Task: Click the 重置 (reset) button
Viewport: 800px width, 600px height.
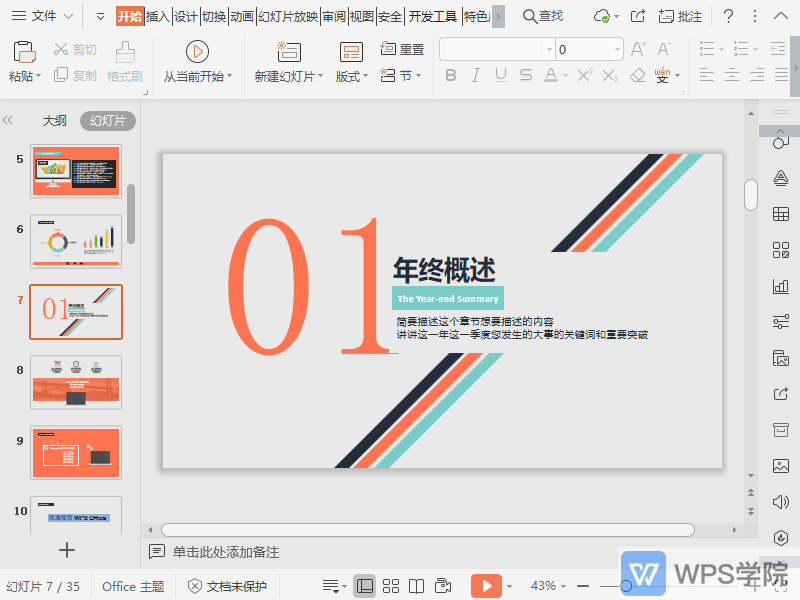Action: click(402, 48)
